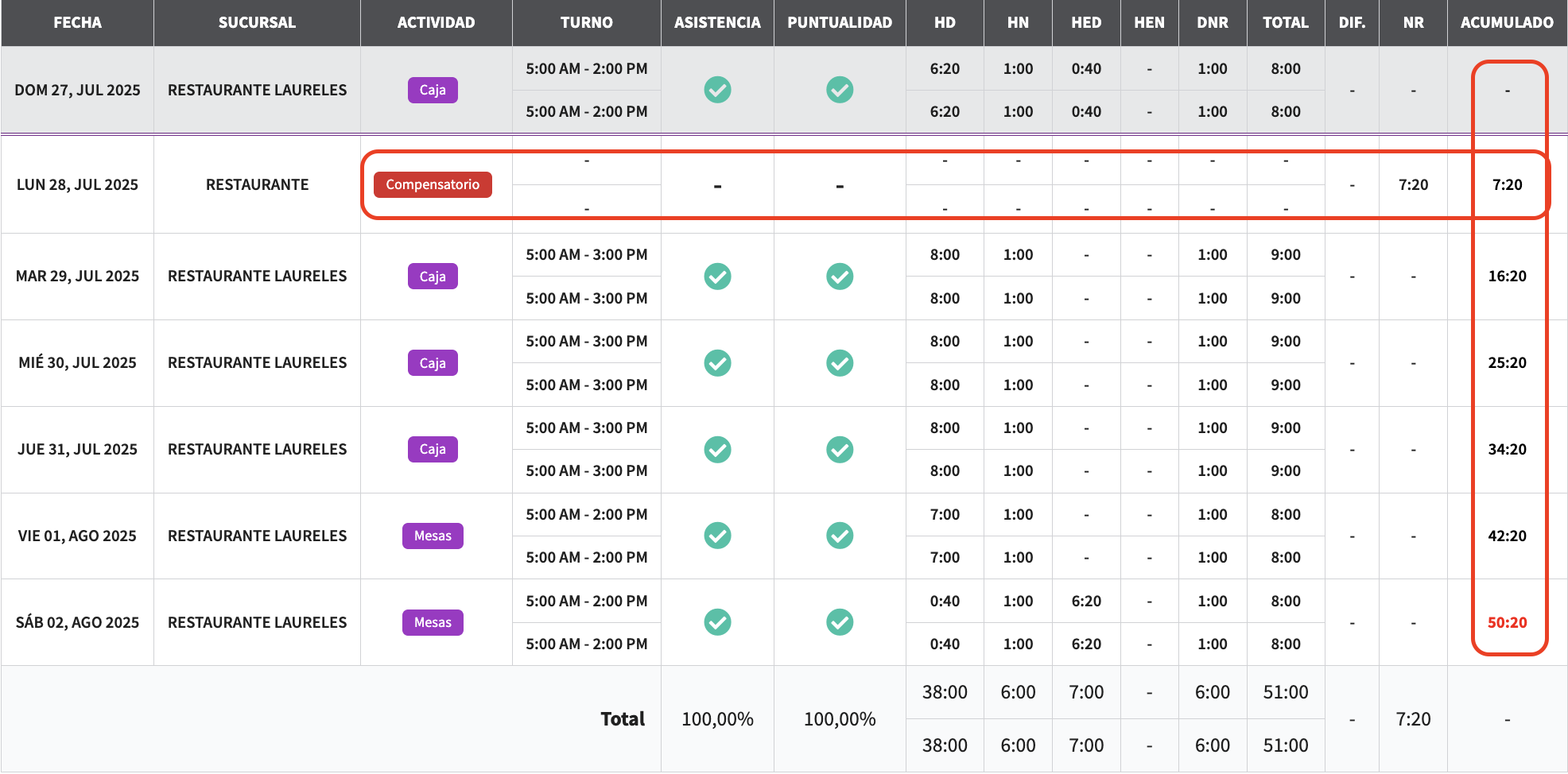This screenshot has width=1568, height=774.
Task: Click the punctuality checkmark for MAR 29, JUL
Action: (840, 277)
